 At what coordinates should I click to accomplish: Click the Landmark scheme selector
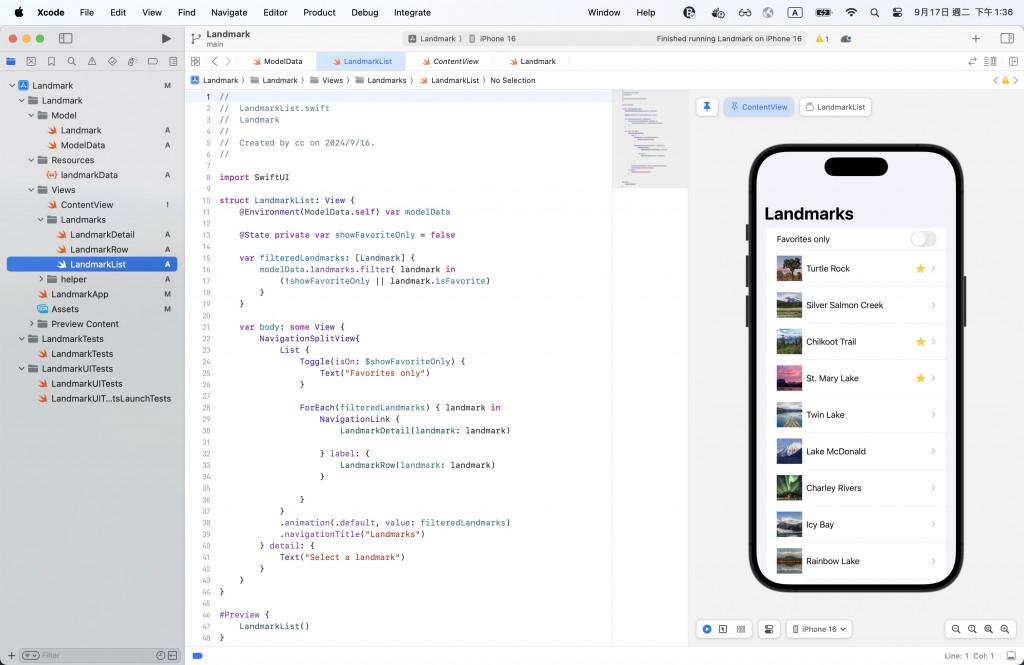(432, 39)
